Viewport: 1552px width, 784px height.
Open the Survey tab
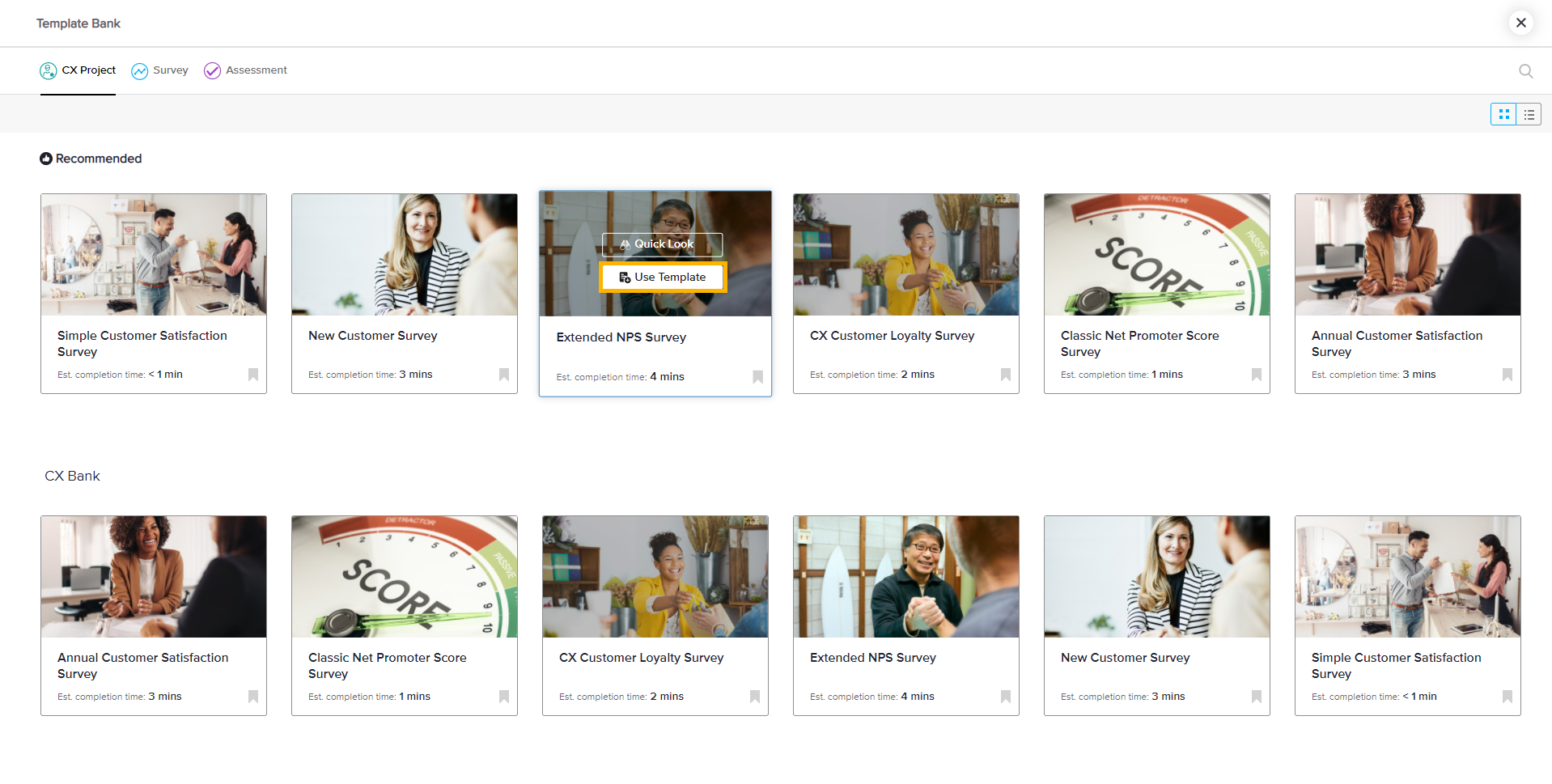(160, 70)
